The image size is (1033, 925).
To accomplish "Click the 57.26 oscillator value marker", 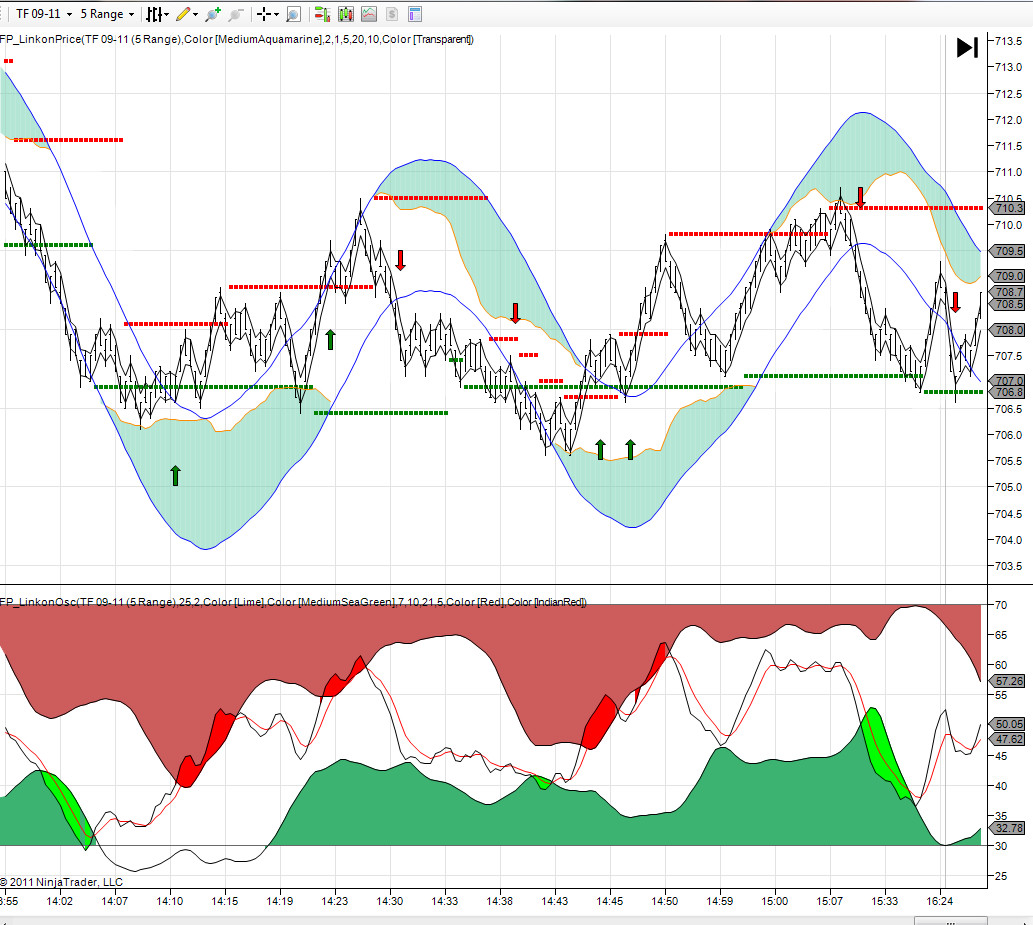I will point(1008,681).
